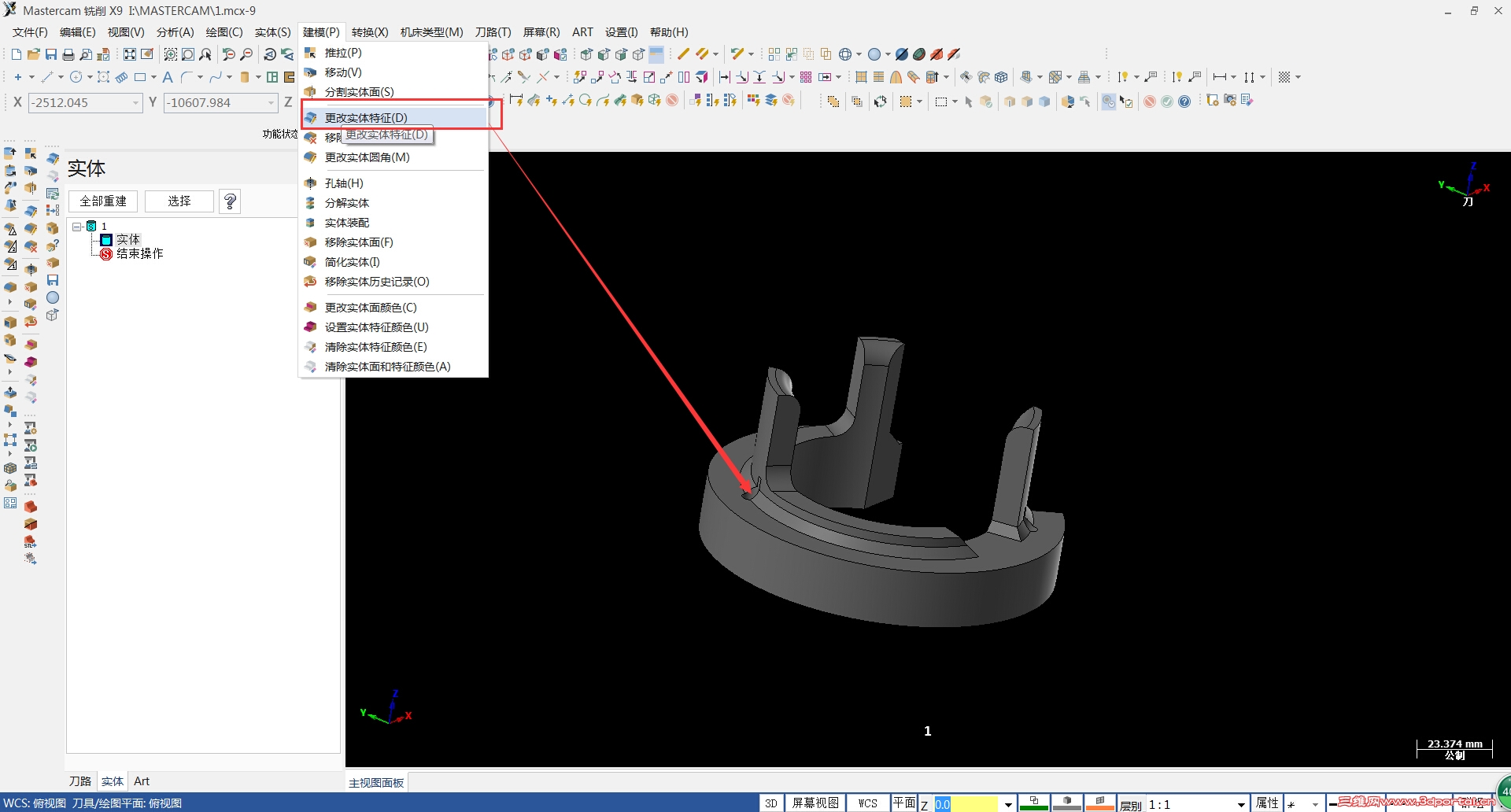Click the question mark help button in Solids panel
1511x812 pixels.
(x=230, y=201)
